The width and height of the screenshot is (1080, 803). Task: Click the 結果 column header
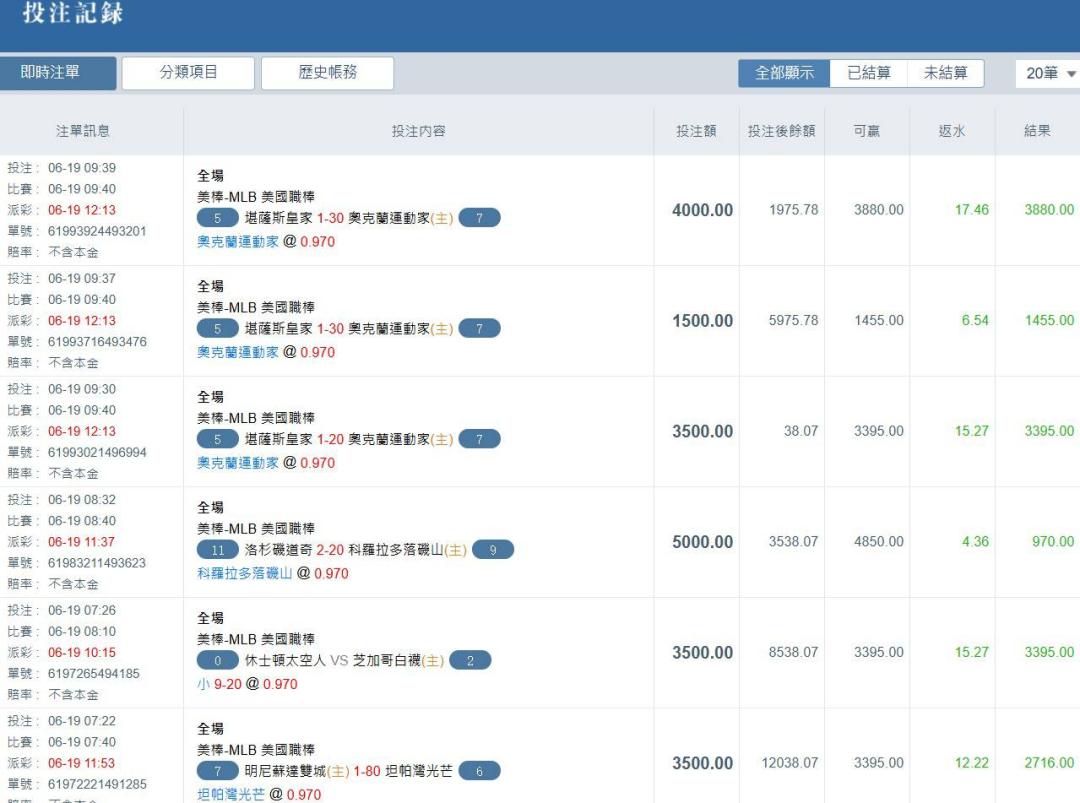coord(1037,131)
